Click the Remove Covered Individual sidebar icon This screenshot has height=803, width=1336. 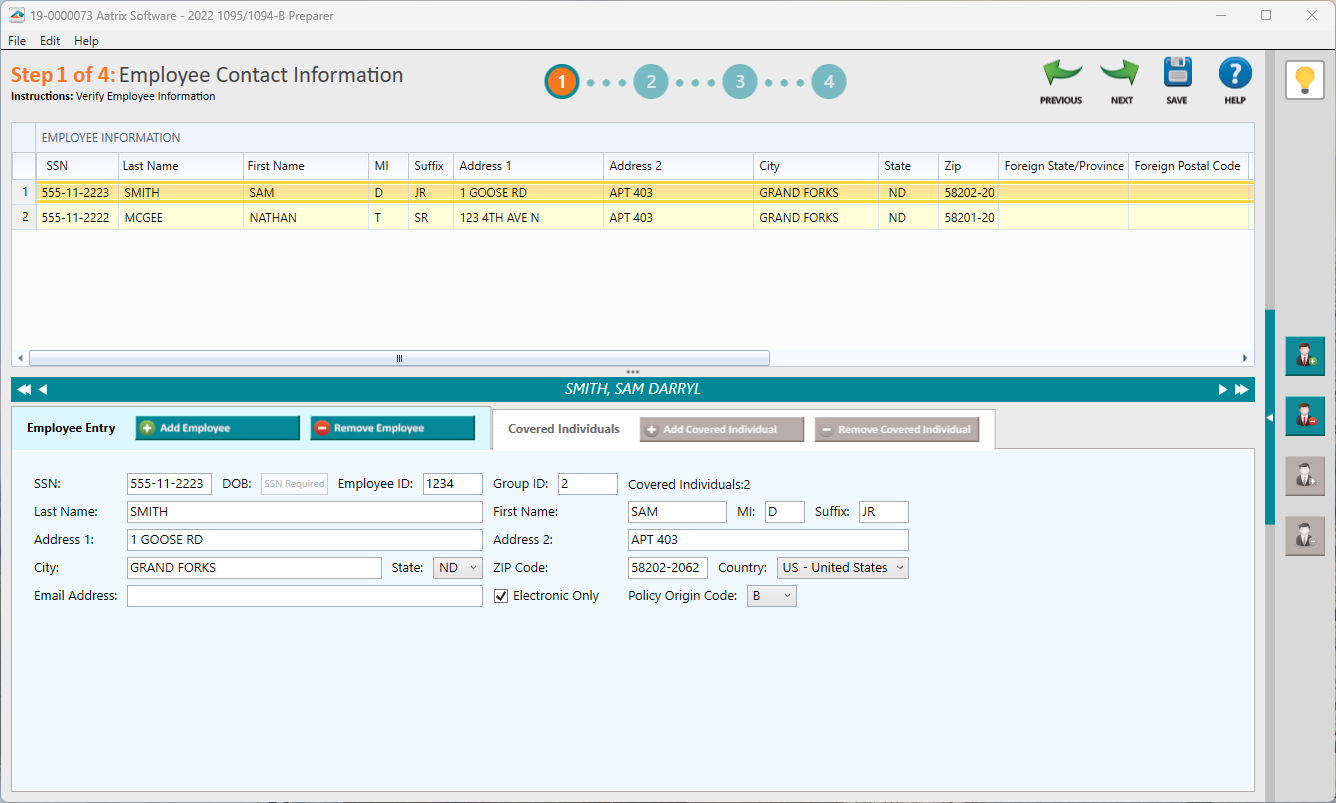1305,536
